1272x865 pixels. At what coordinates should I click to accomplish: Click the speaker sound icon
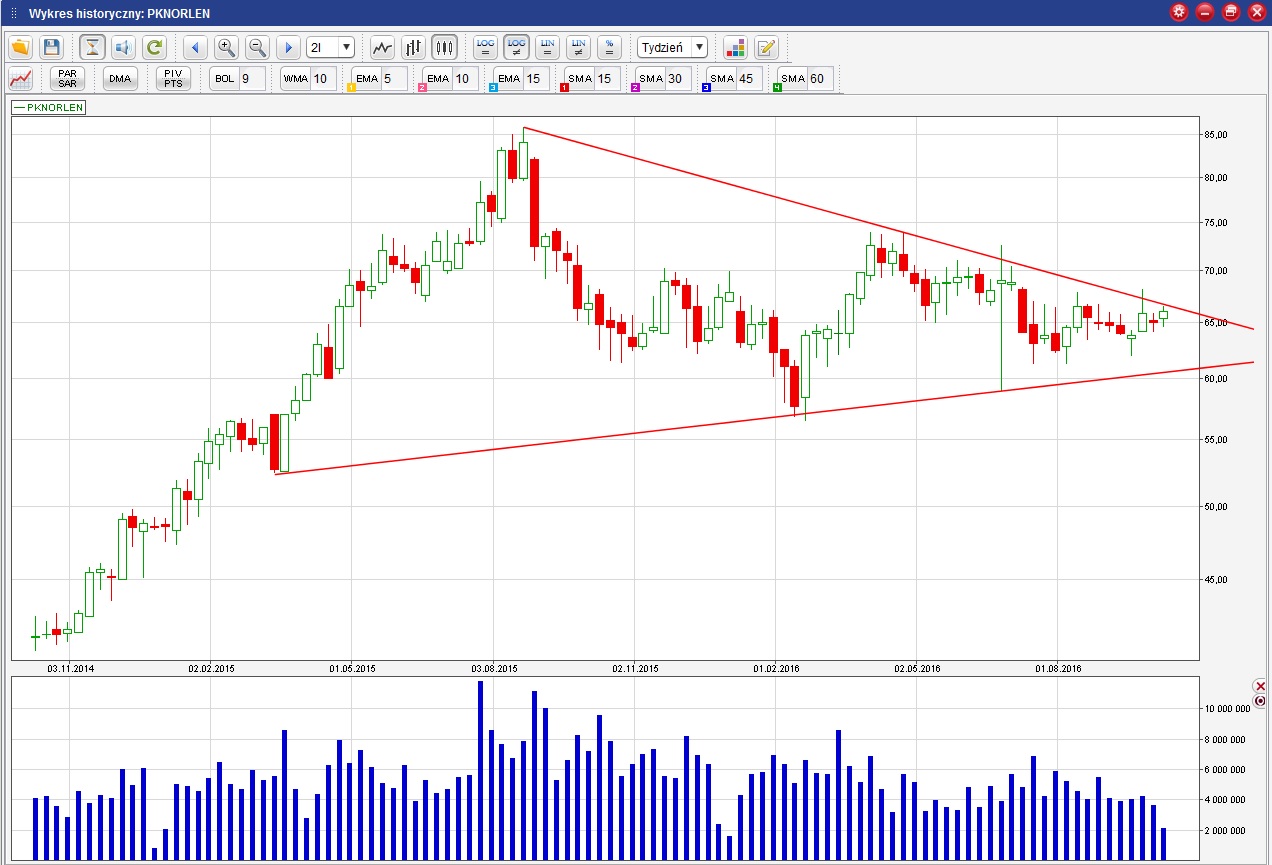click(123, 47)
